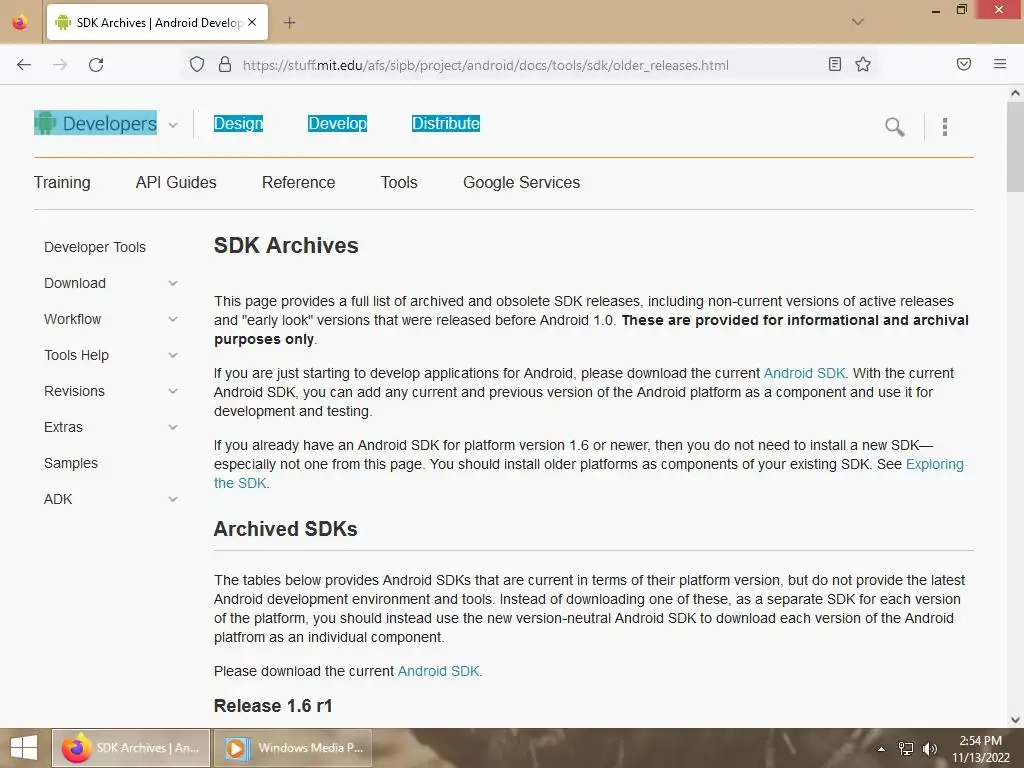Expand the Download sidebar section

(173, 283)
